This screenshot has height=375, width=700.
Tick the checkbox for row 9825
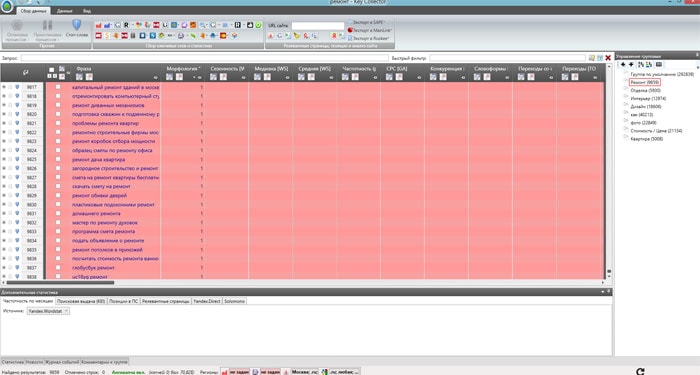[x=58, y=159]
